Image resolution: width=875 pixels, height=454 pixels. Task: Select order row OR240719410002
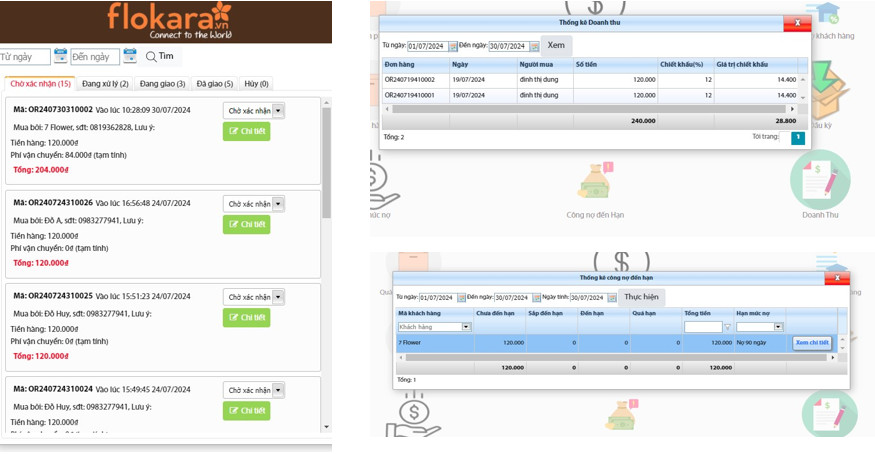(590, 80)
